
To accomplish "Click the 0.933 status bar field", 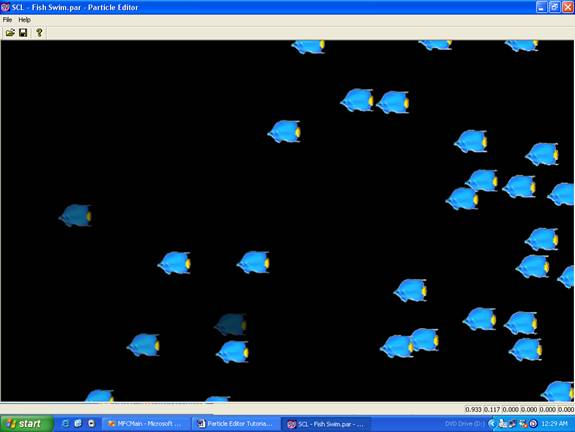I will coord(473,409).
